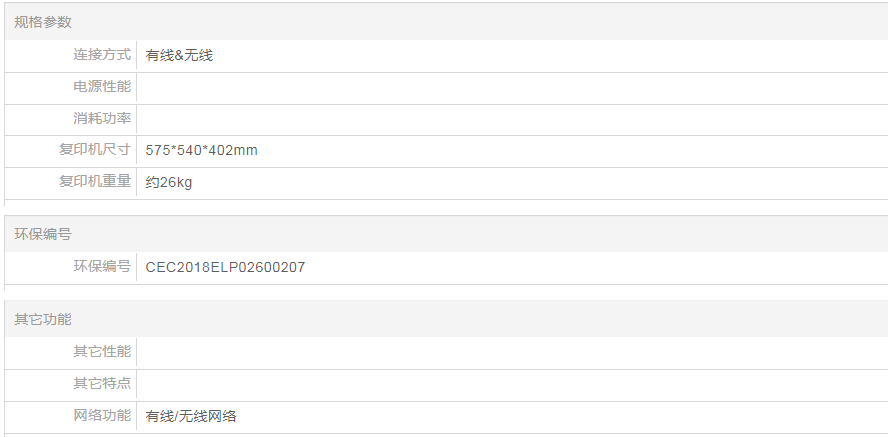The width and height of the screenshot is (893, 437).
Task: Click the 575*540*402mm dimension value
Action: [202, 151]
